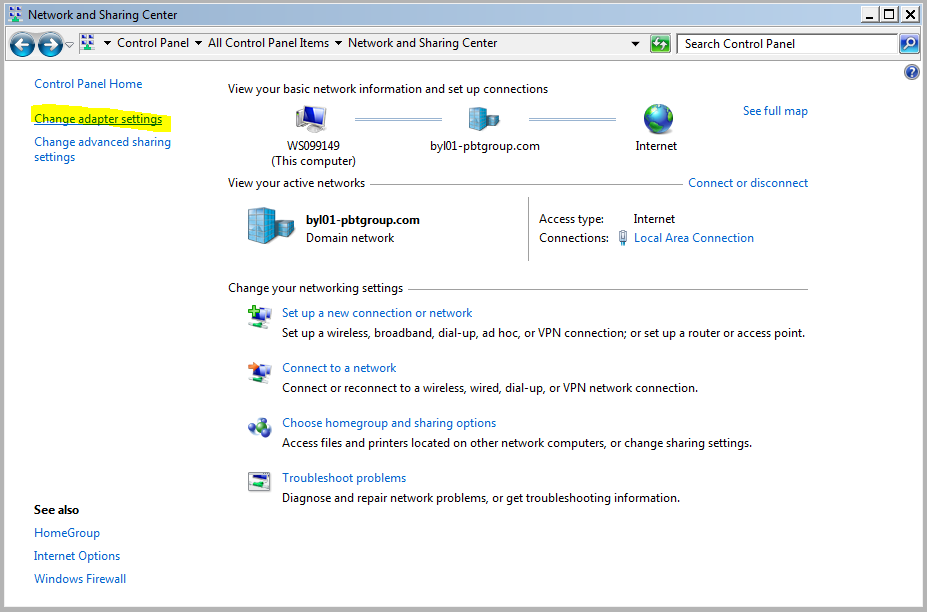Image resolution: width=927 pixels, height=612 pixels.
Task: Open Change adapter settings
Action: (x=100, y=118)
